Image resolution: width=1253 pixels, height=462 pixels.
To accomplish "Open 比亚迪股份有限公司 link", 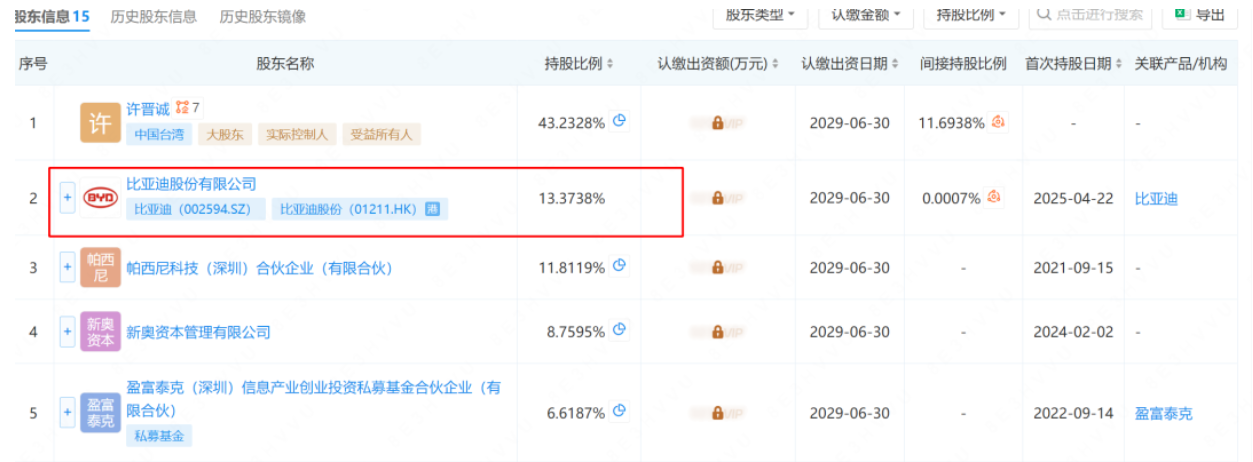I will click(191, 184).
